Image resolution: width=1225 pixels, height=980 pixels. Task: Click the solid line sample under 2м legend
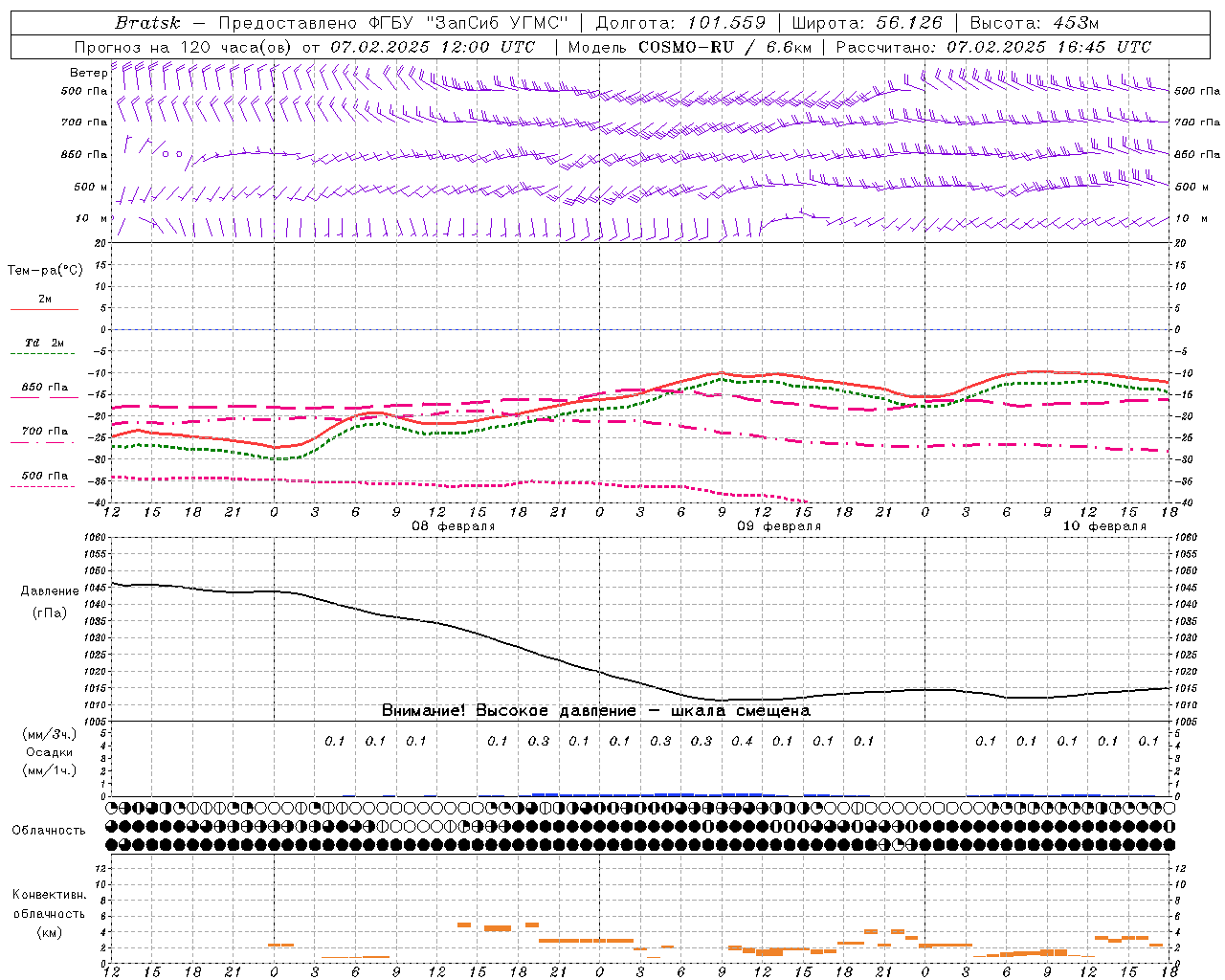(x=44, y=309)
